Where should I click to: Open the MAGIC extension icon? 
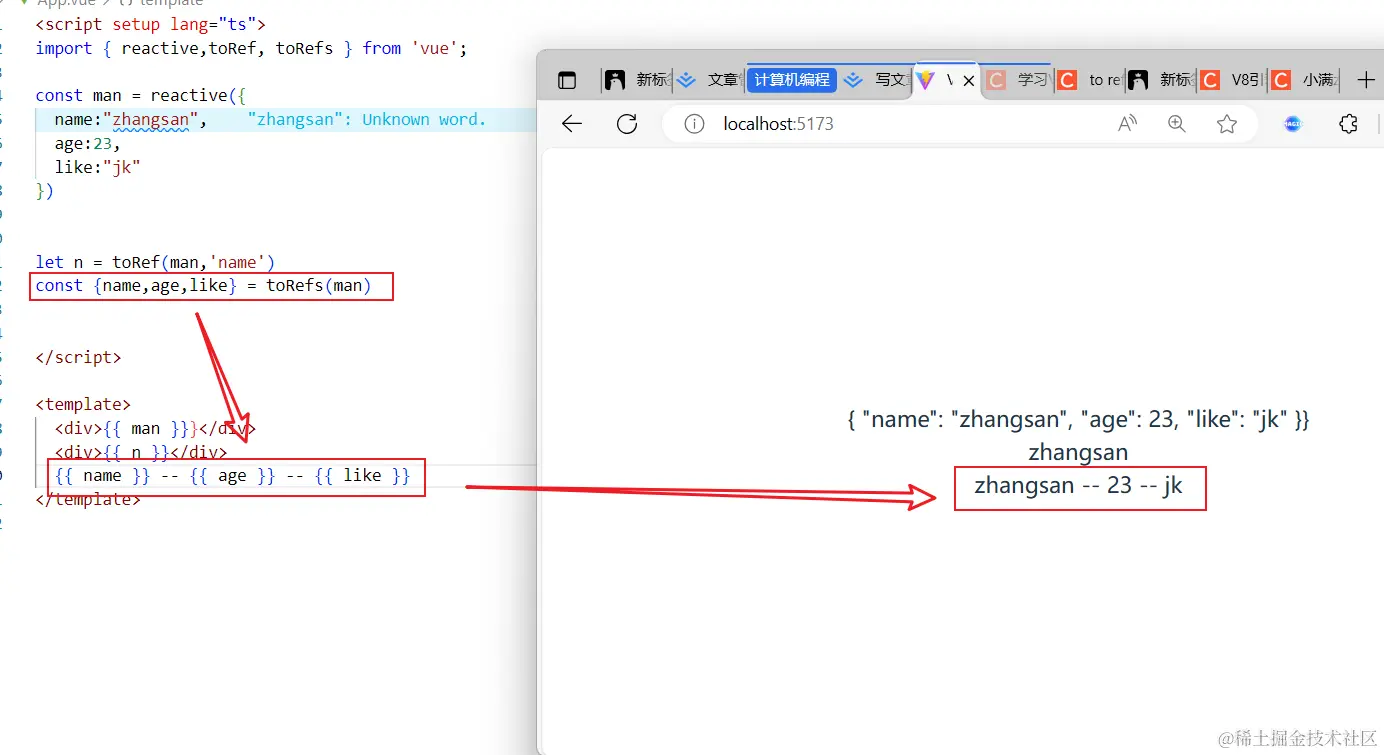[x=1293, y=124]
